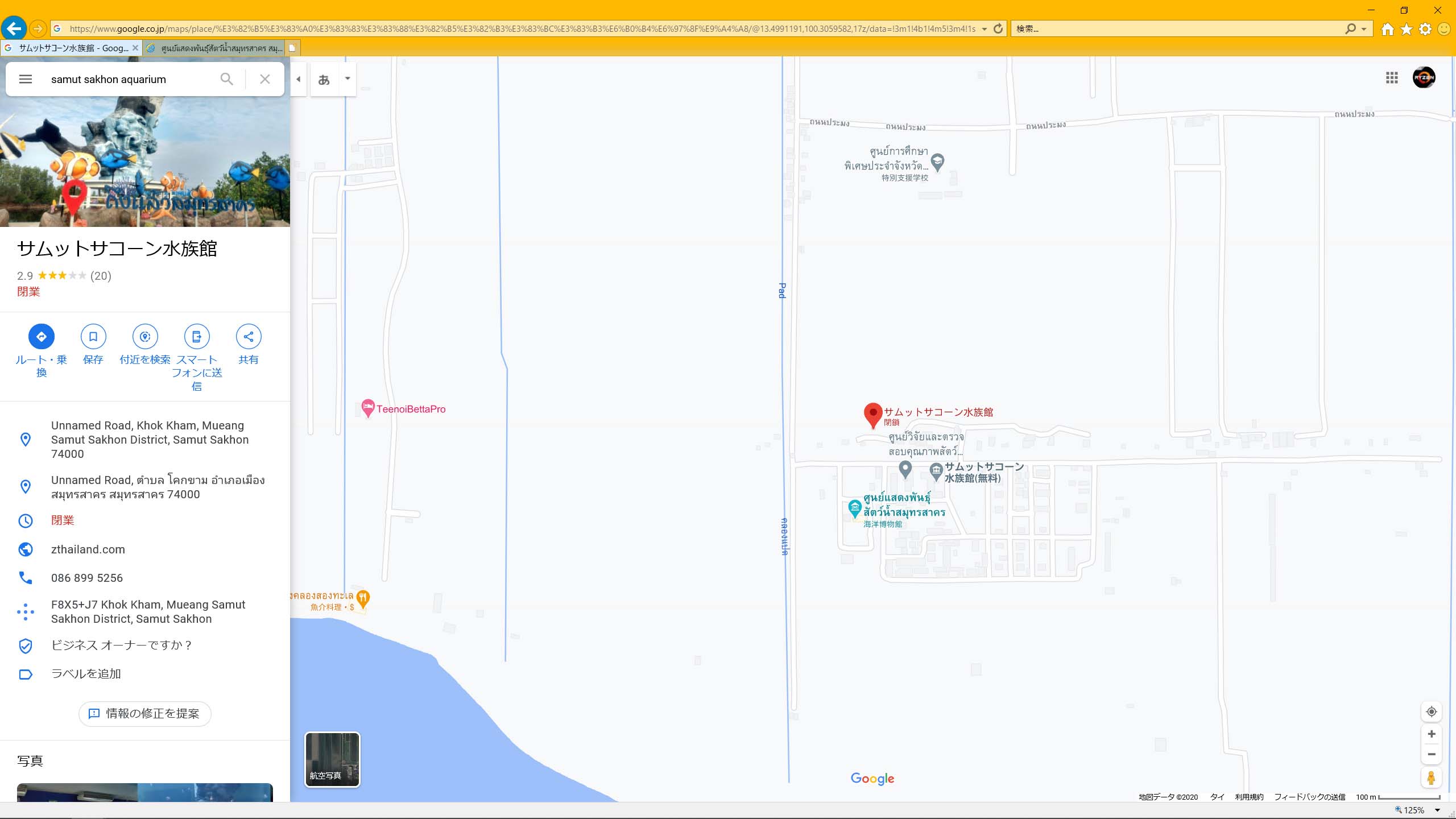Click the hours row 閉業 with clock

tap(145, 520)
